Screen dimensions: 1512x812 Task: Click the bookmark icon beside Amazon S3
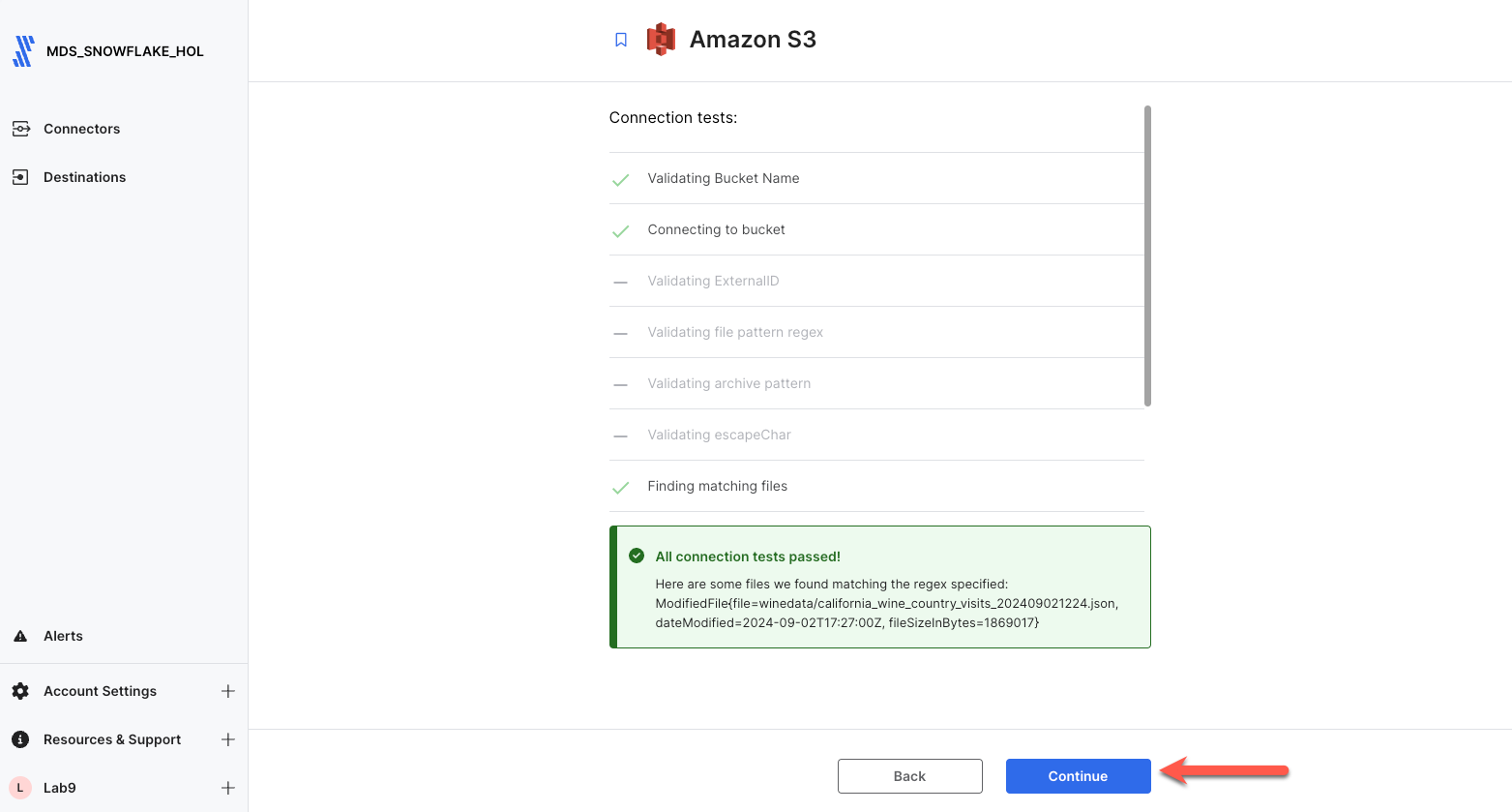tap(621, 40)
